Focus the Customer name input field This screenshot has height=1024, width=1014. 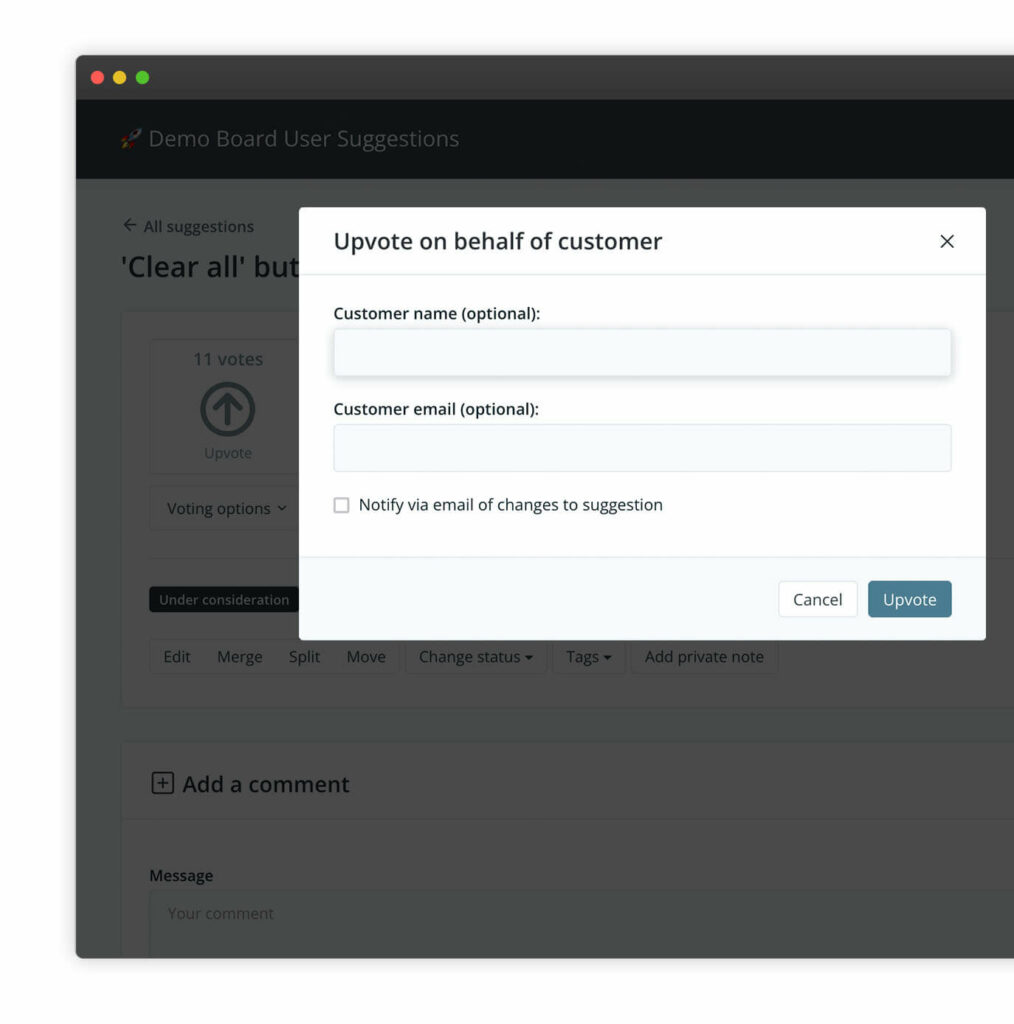(642, 352)
